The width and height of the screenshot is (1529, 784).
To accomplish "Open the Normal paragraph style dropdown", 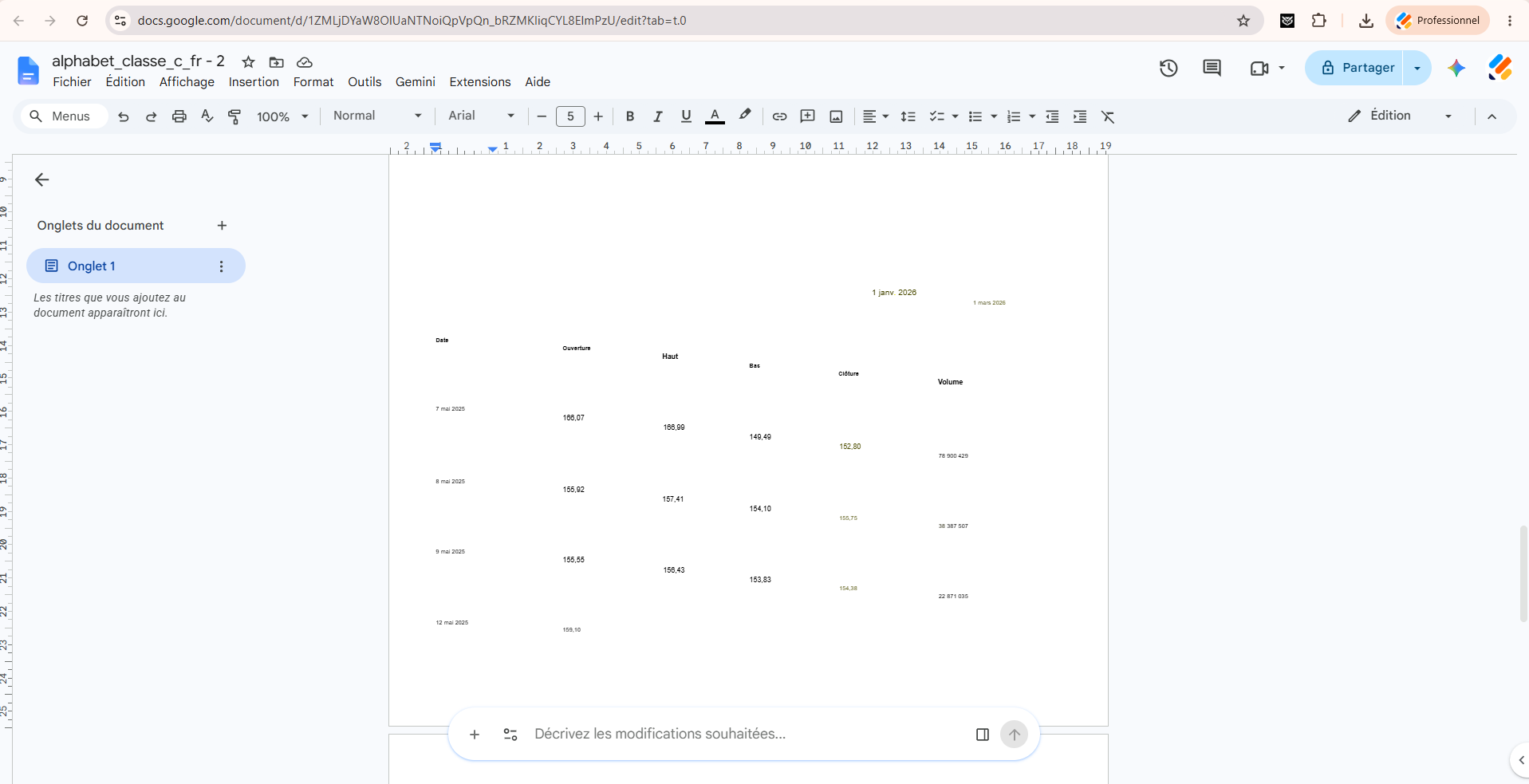I will [x=376, y=116].
